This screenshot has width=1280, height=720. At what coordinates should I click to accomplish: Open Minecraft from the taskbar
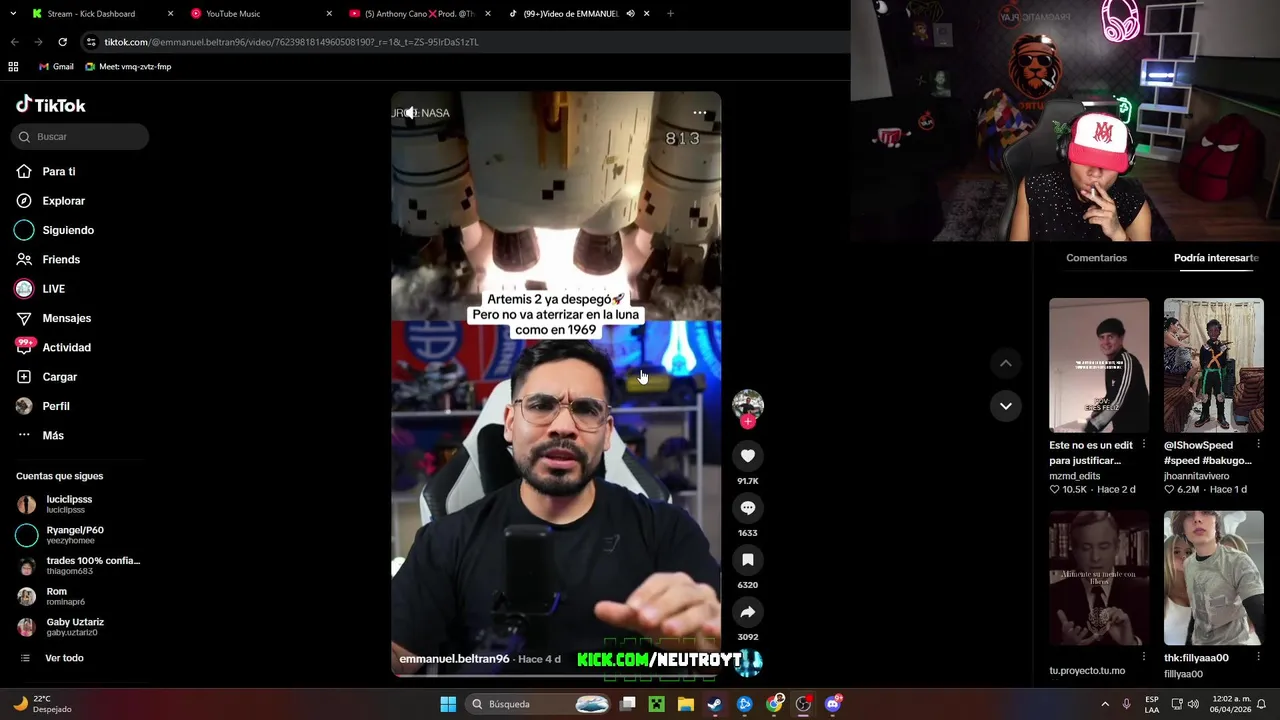click(x=656, y=704)
